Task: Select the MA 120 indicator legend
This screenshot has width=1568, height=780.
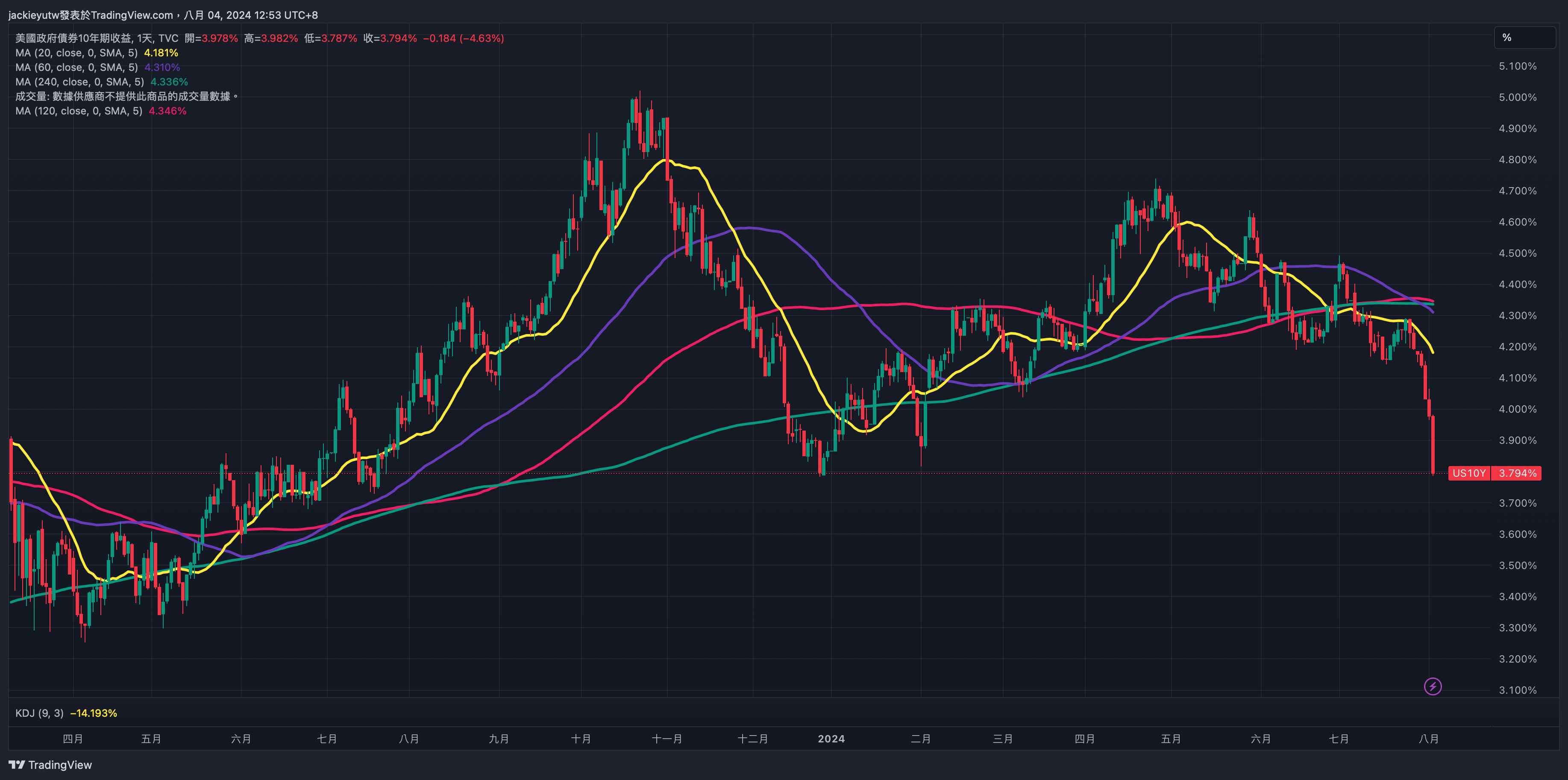Action: (79, 111)
